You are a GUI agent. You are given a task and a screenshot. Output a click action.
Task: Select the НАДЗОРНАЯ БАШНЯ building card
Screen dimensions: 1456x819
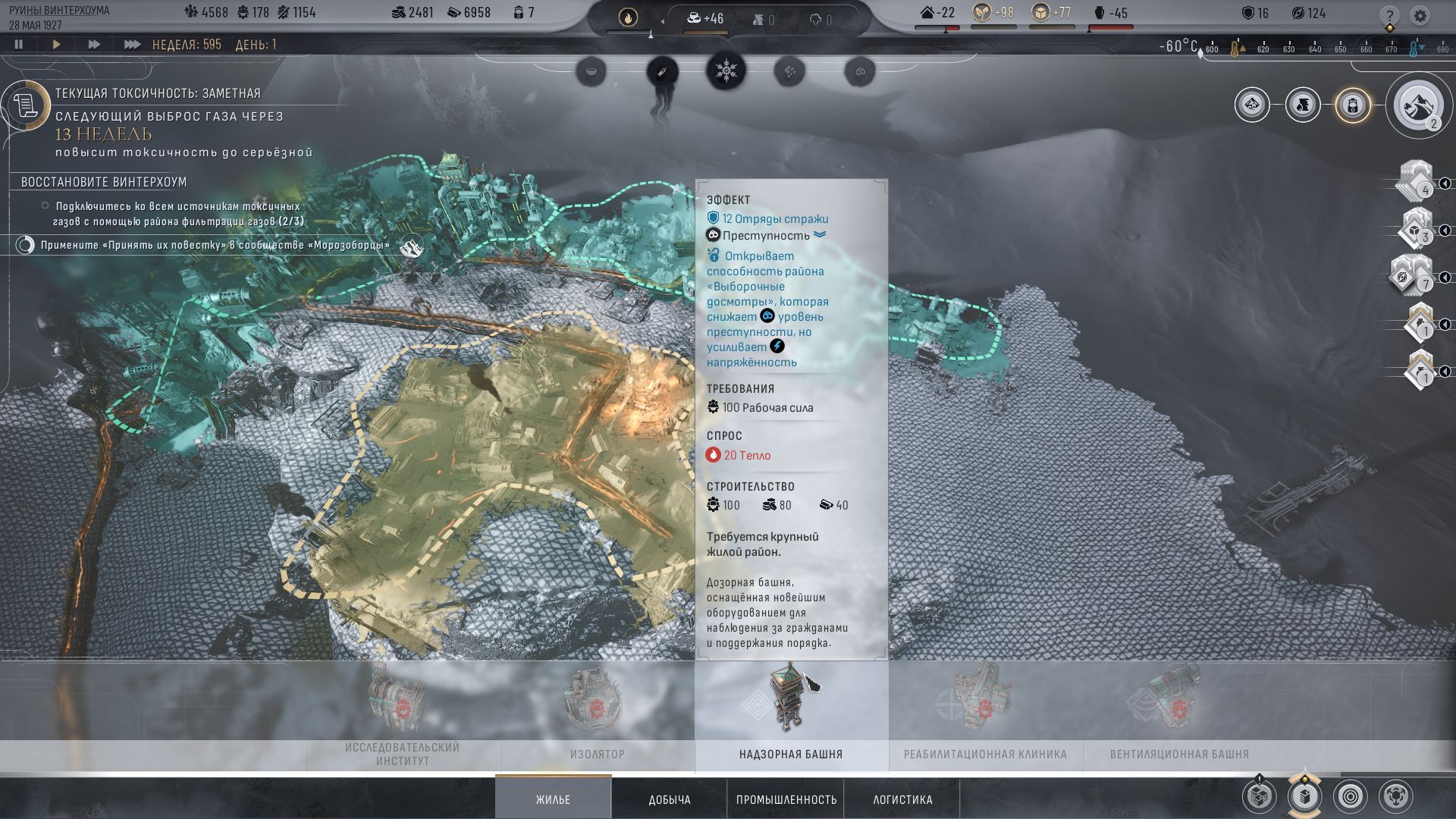(x=791, y=717)
